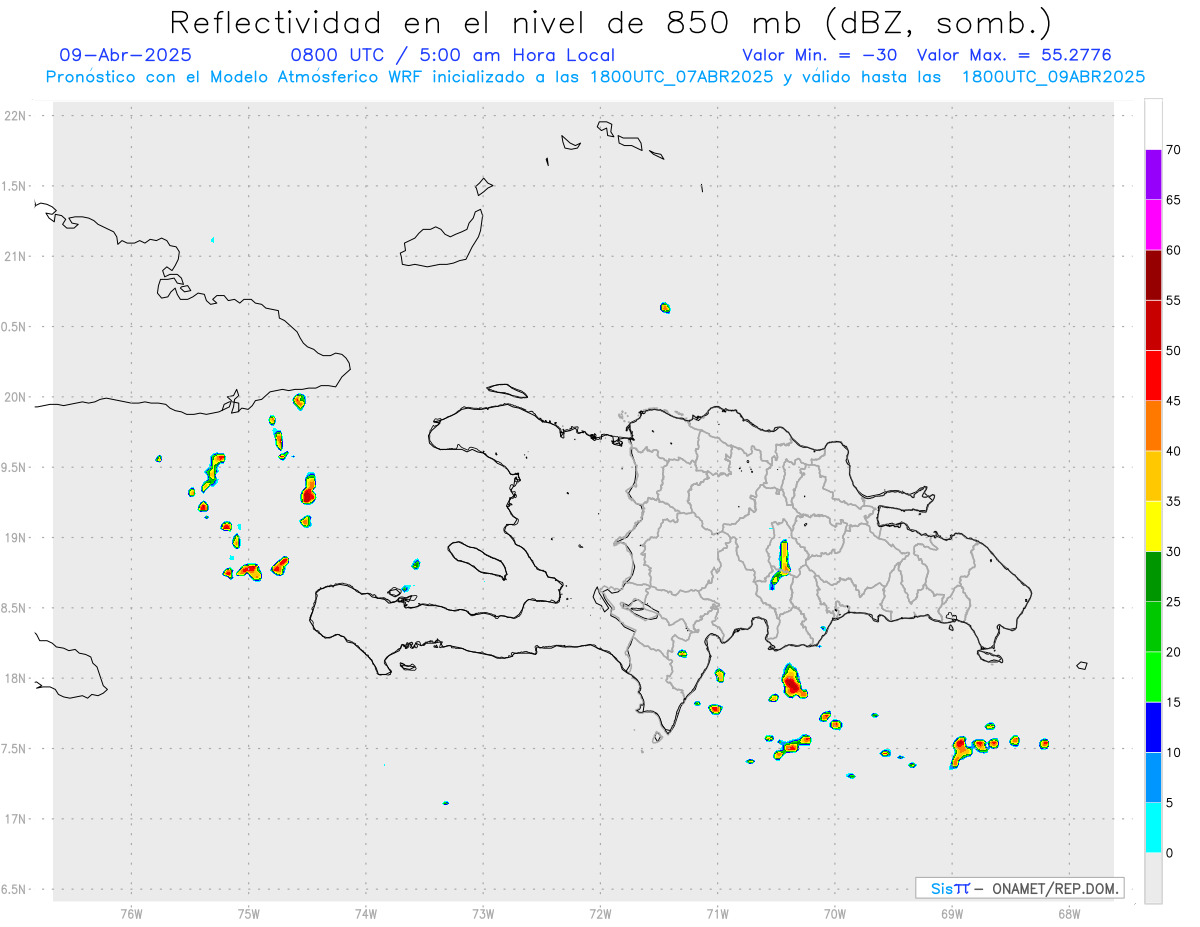Click the date label '09-Abr-2025'
Screen dimensions: 1200x927
point(125,55)
